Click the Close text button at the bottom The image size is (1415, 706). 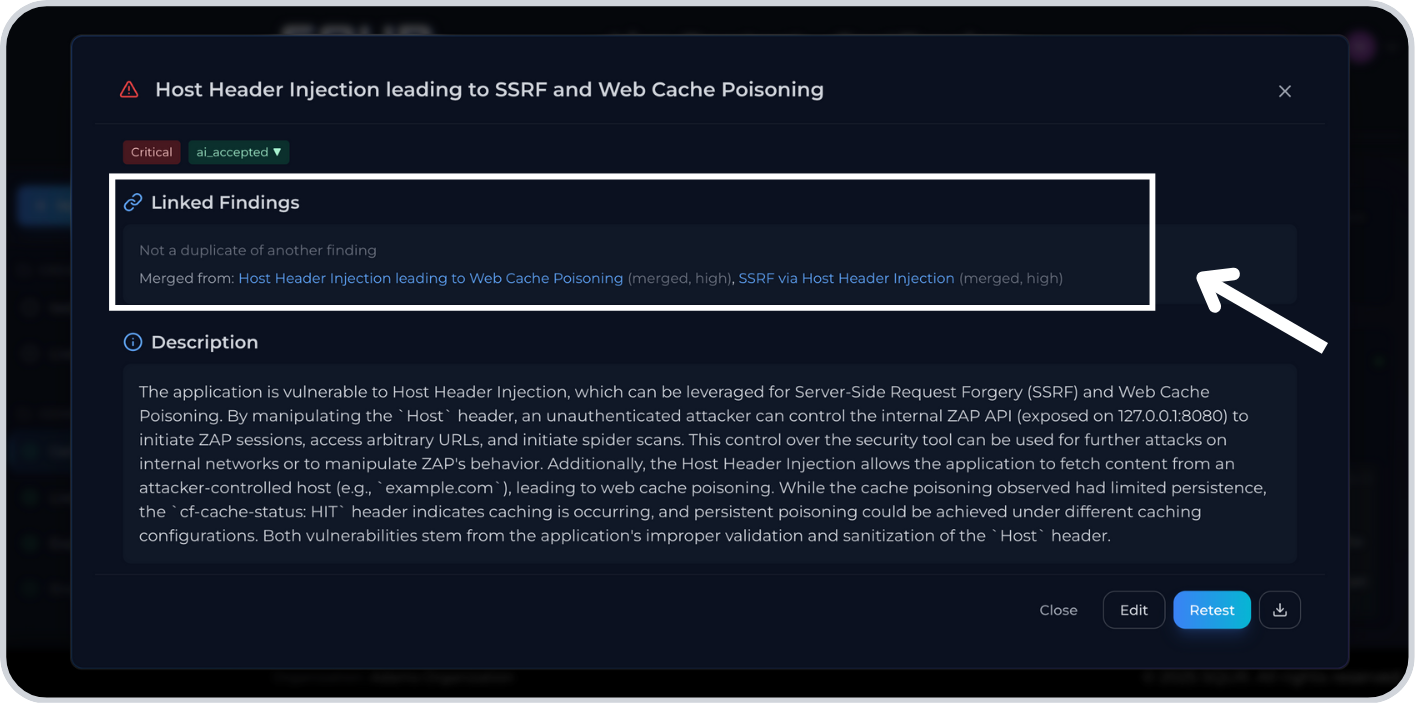(1058, 609)
